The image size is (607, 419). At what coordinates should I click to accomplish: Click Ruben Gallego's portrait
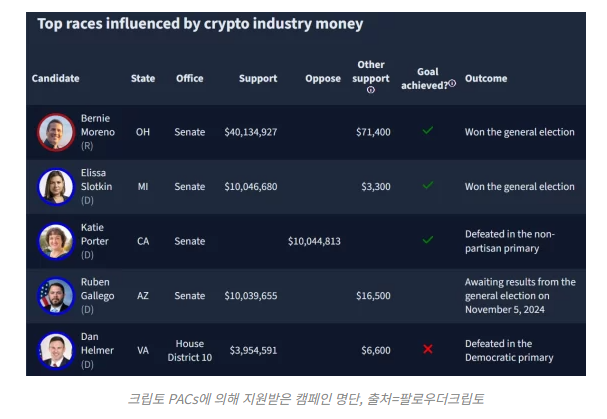point(56,295)
